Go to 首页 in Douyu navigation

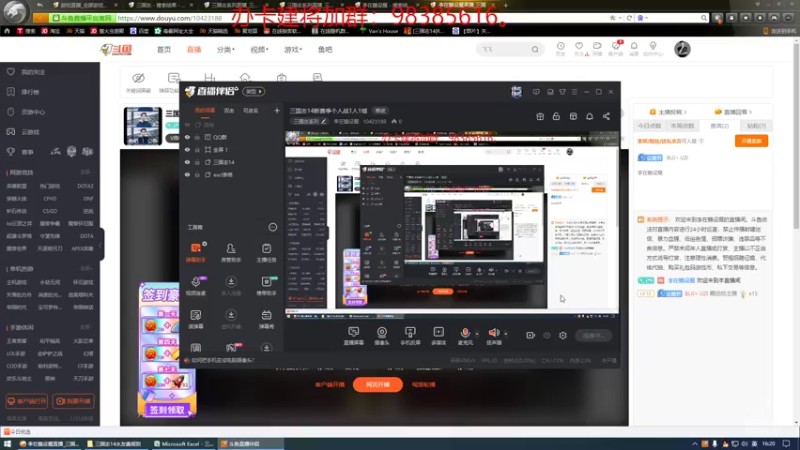point(164,49)
